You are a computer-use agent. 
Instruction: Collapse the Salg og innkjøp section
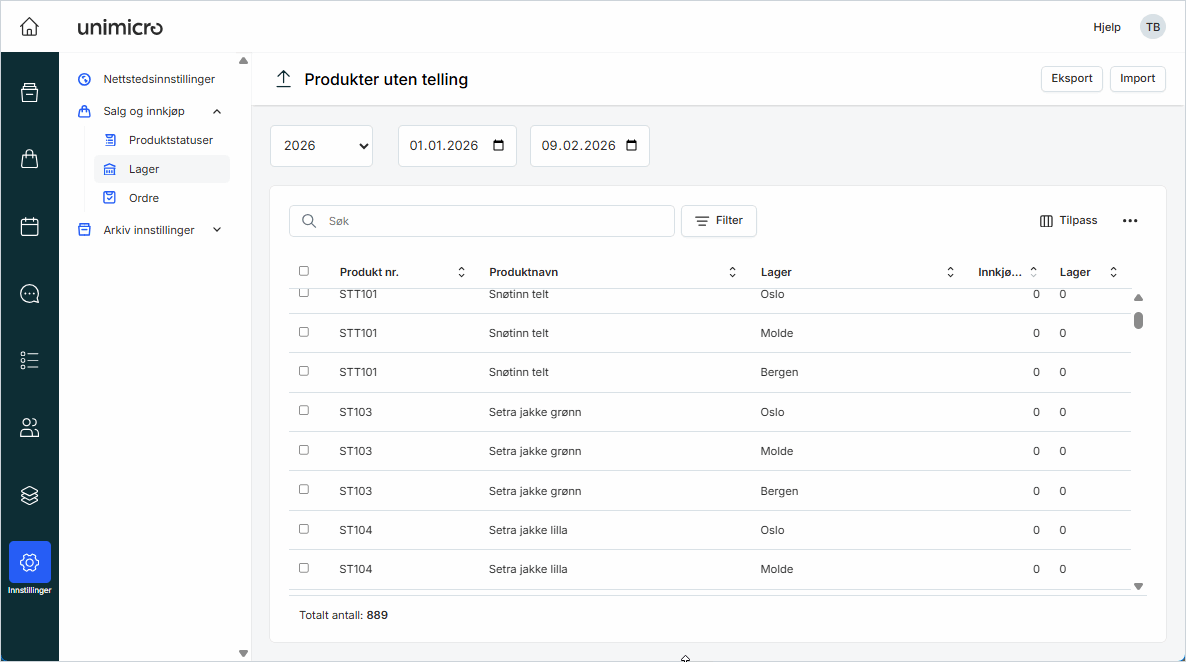point(217,111)
